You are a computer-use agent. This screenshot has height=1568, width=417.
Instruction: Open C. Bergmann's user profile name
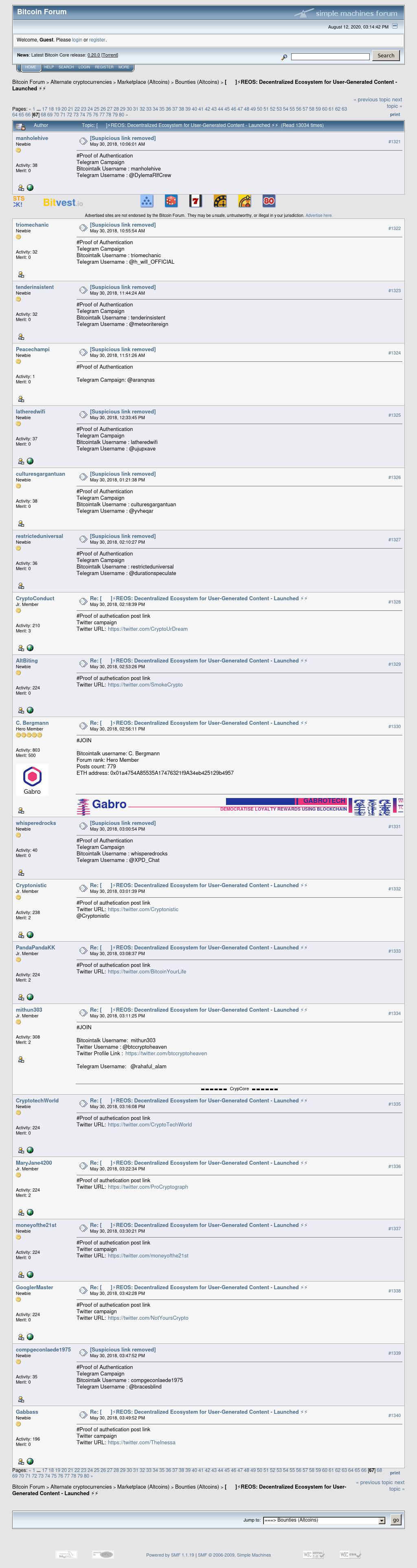tap(32, 722)
